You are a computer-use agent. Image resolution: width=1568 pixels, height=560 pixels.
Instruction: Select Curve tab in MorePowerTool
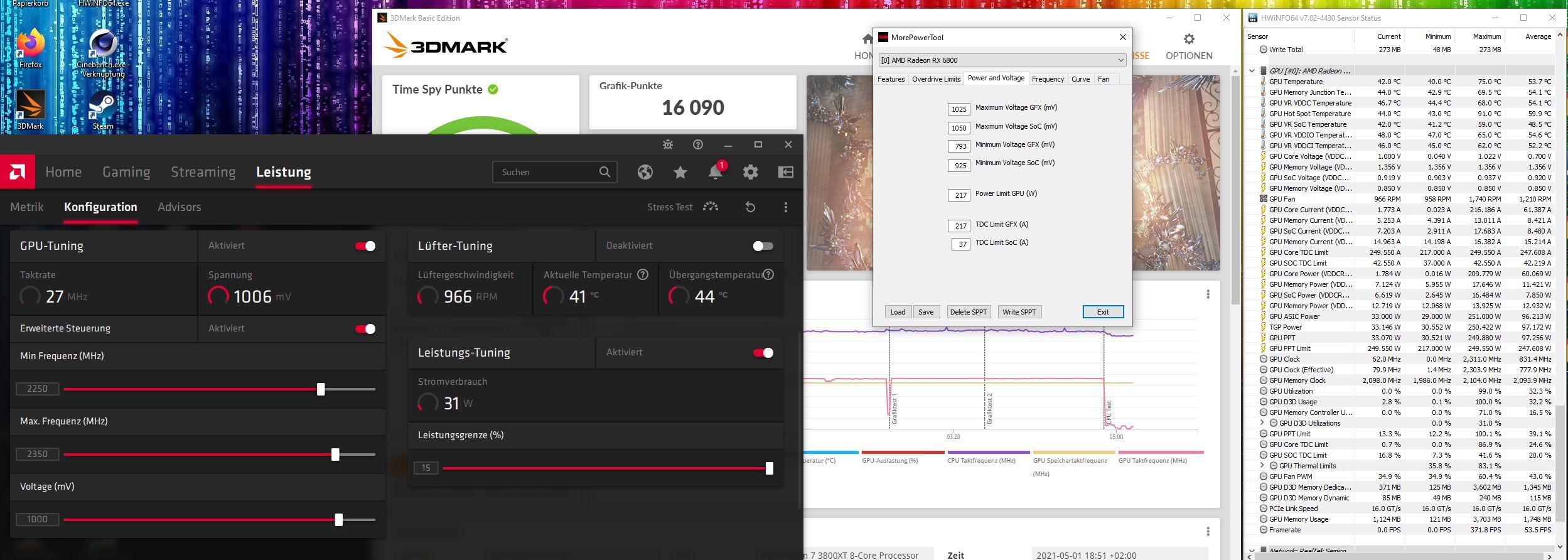click(1080, 79)
